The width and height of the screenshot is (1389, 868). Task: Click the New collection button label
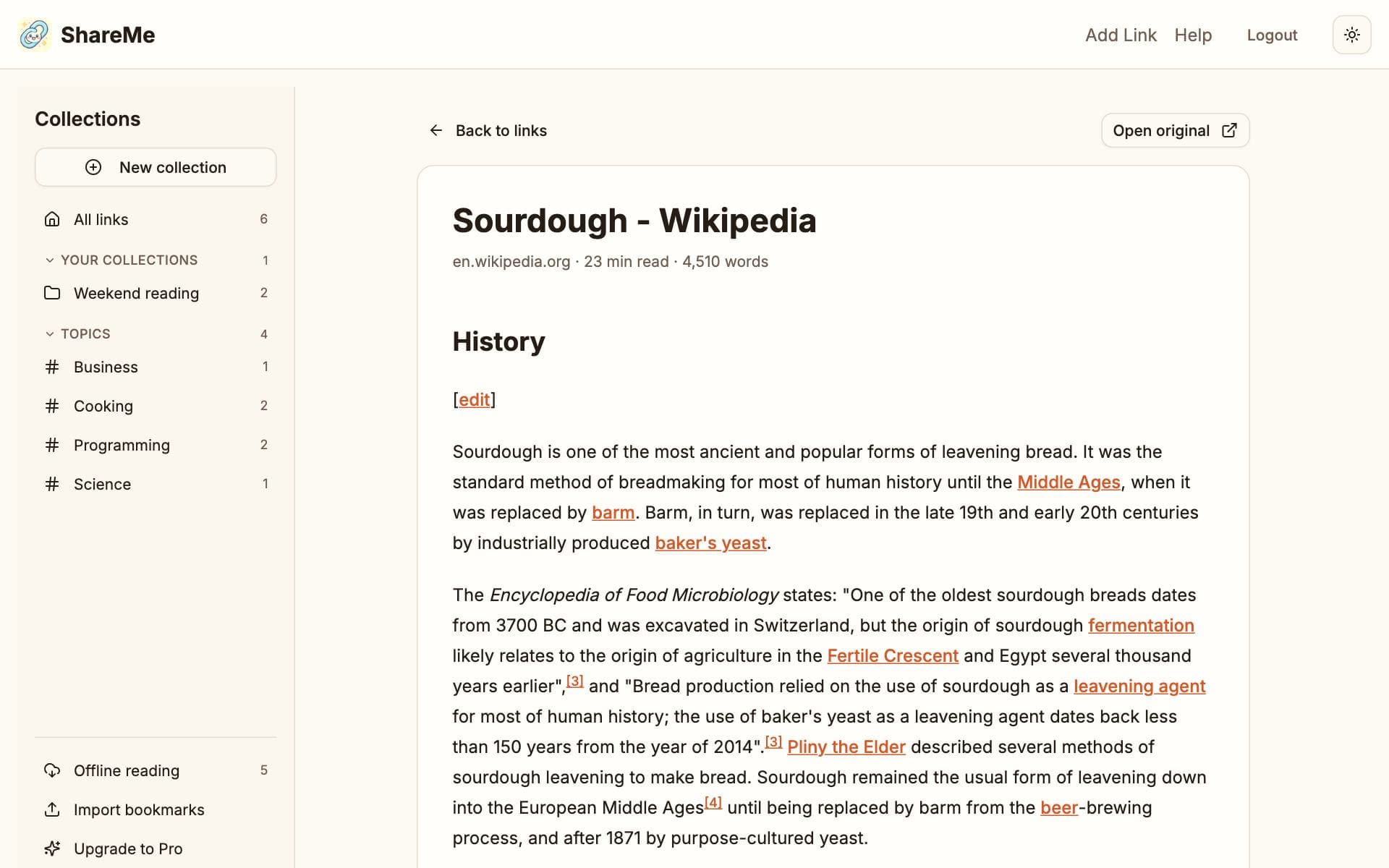pyautogui.click(x=173, y=167)
